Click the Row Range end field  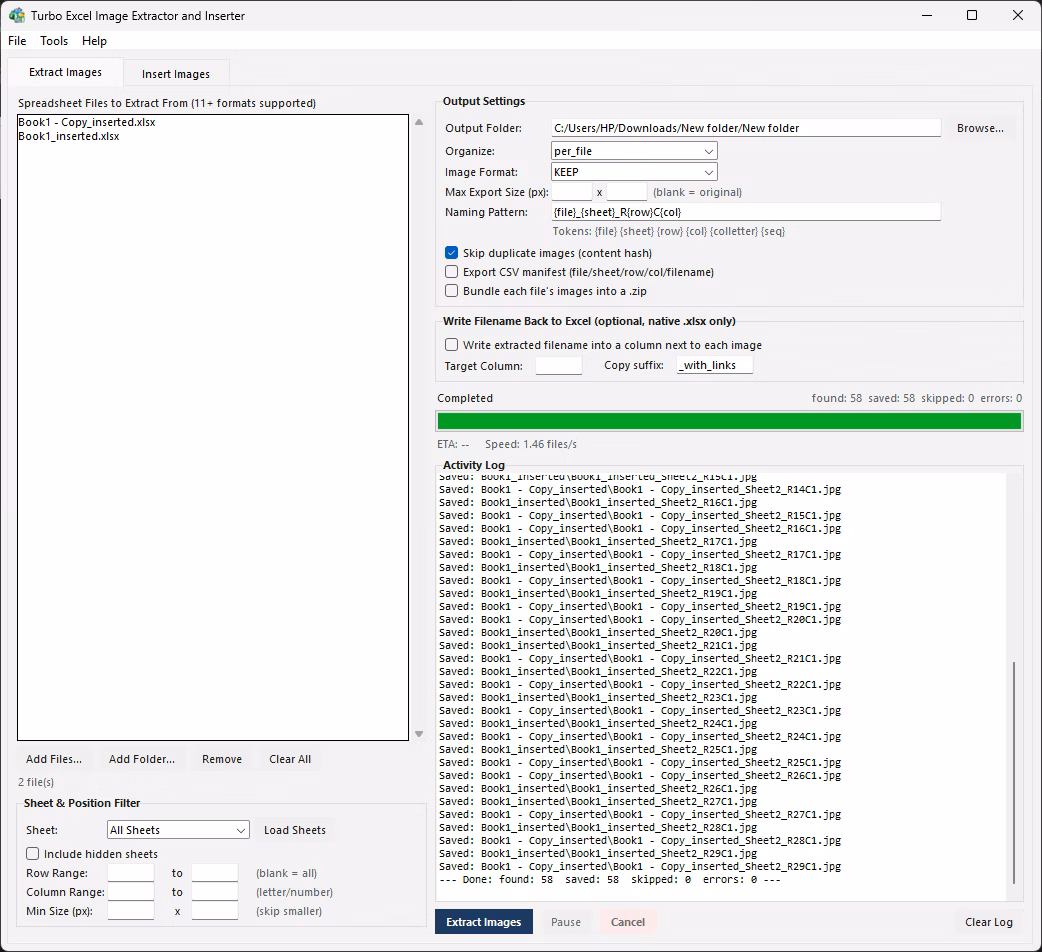coord(215,873)
